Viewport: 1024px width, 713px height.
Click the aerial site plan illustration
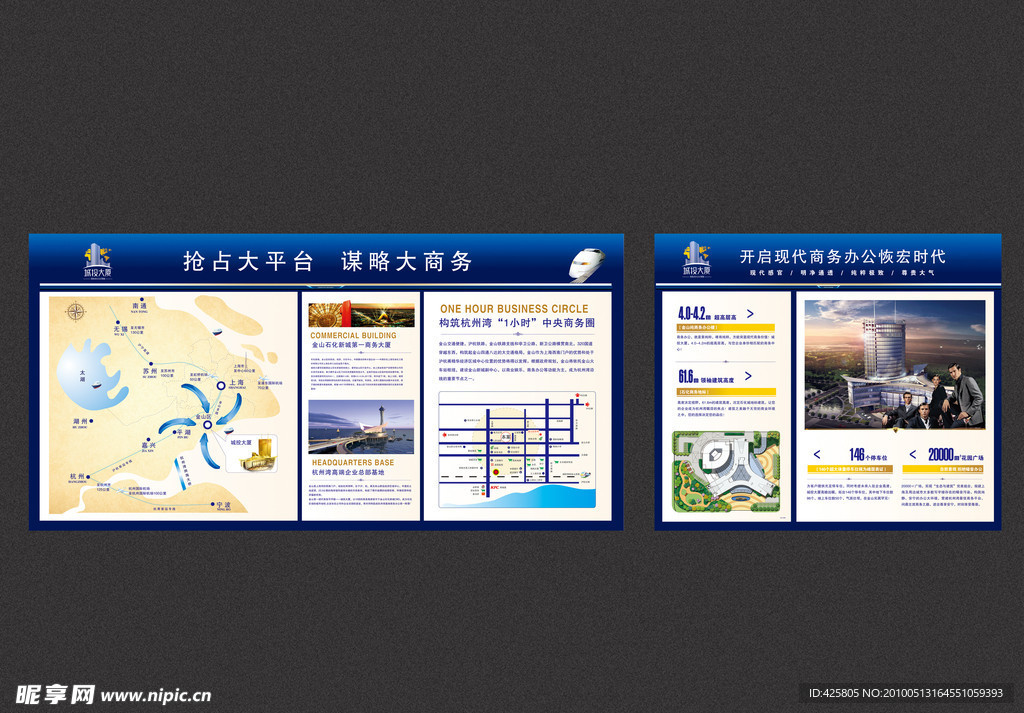(x=725, y=472)
